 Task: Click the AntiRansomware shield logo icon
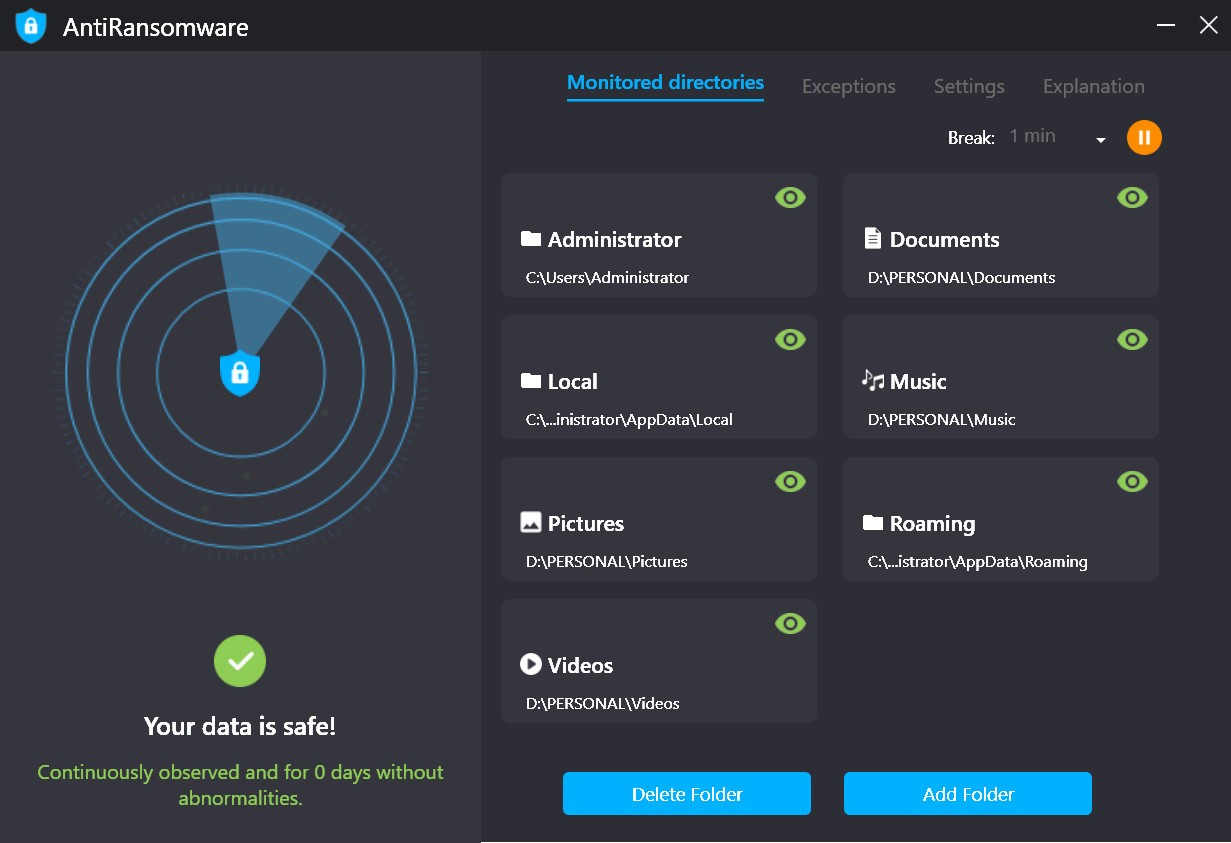(x=31, y=26)
